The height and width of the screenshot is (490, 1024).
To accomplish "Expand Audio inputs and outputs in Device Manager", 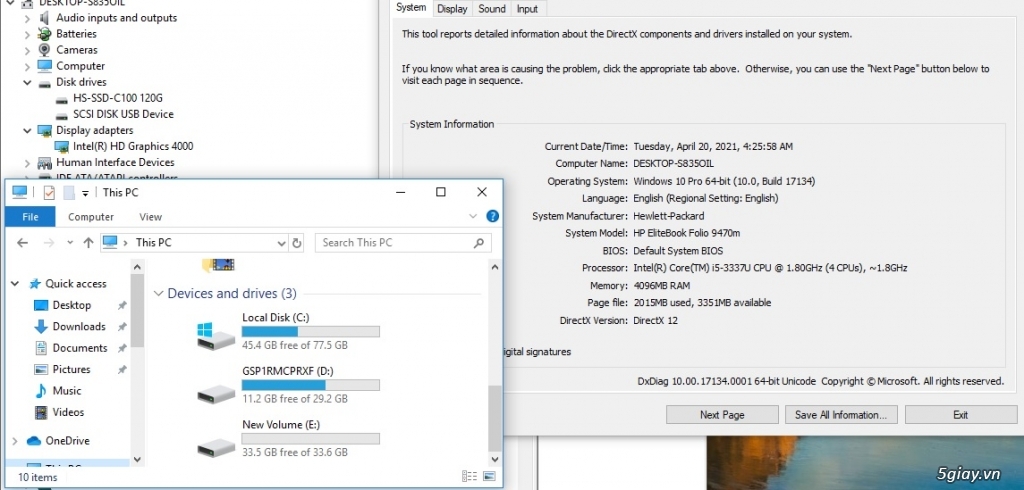I will point(27,18).
